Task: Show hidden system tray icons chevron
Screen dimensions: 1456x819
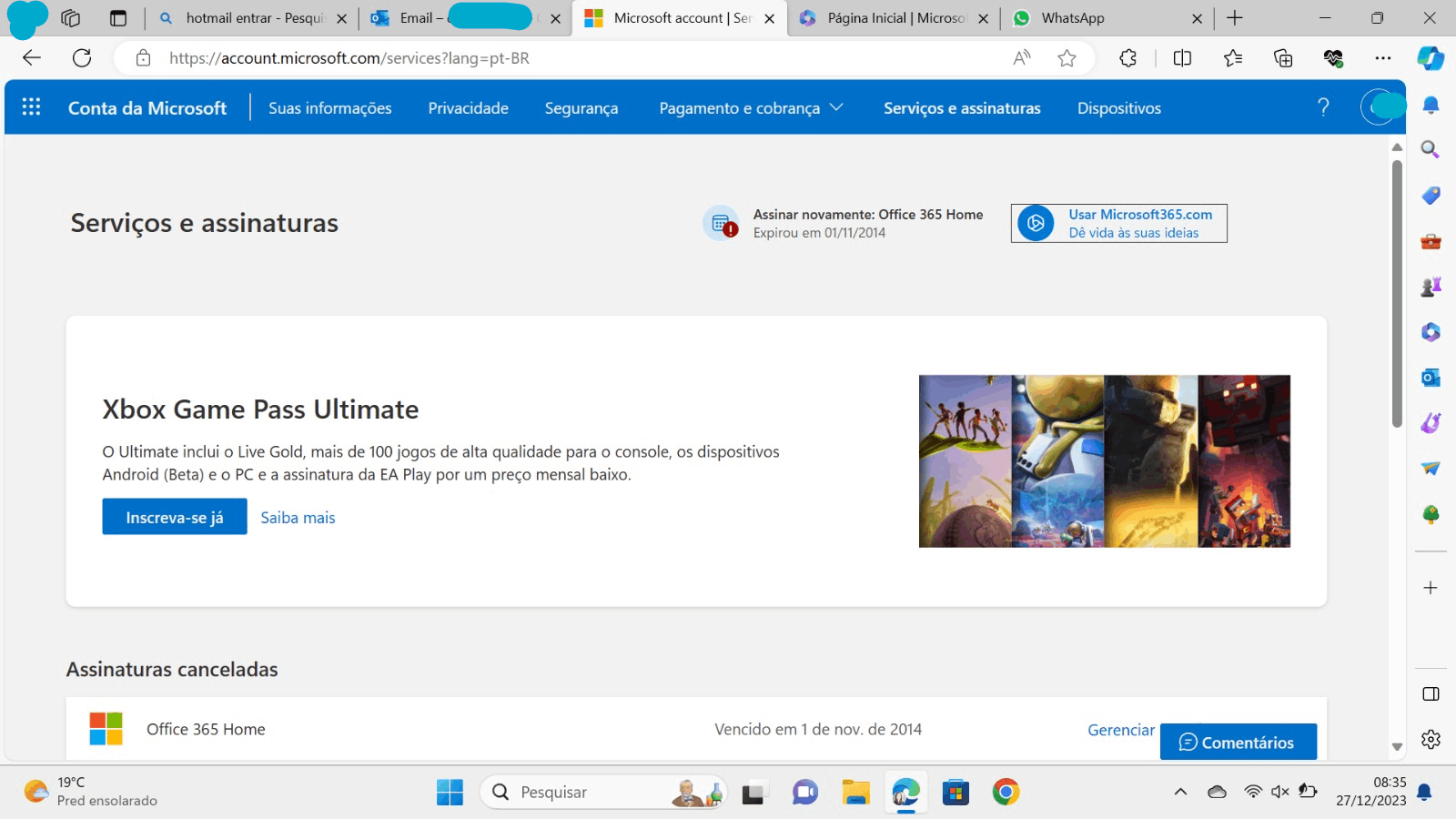Action: (1180, 792)
